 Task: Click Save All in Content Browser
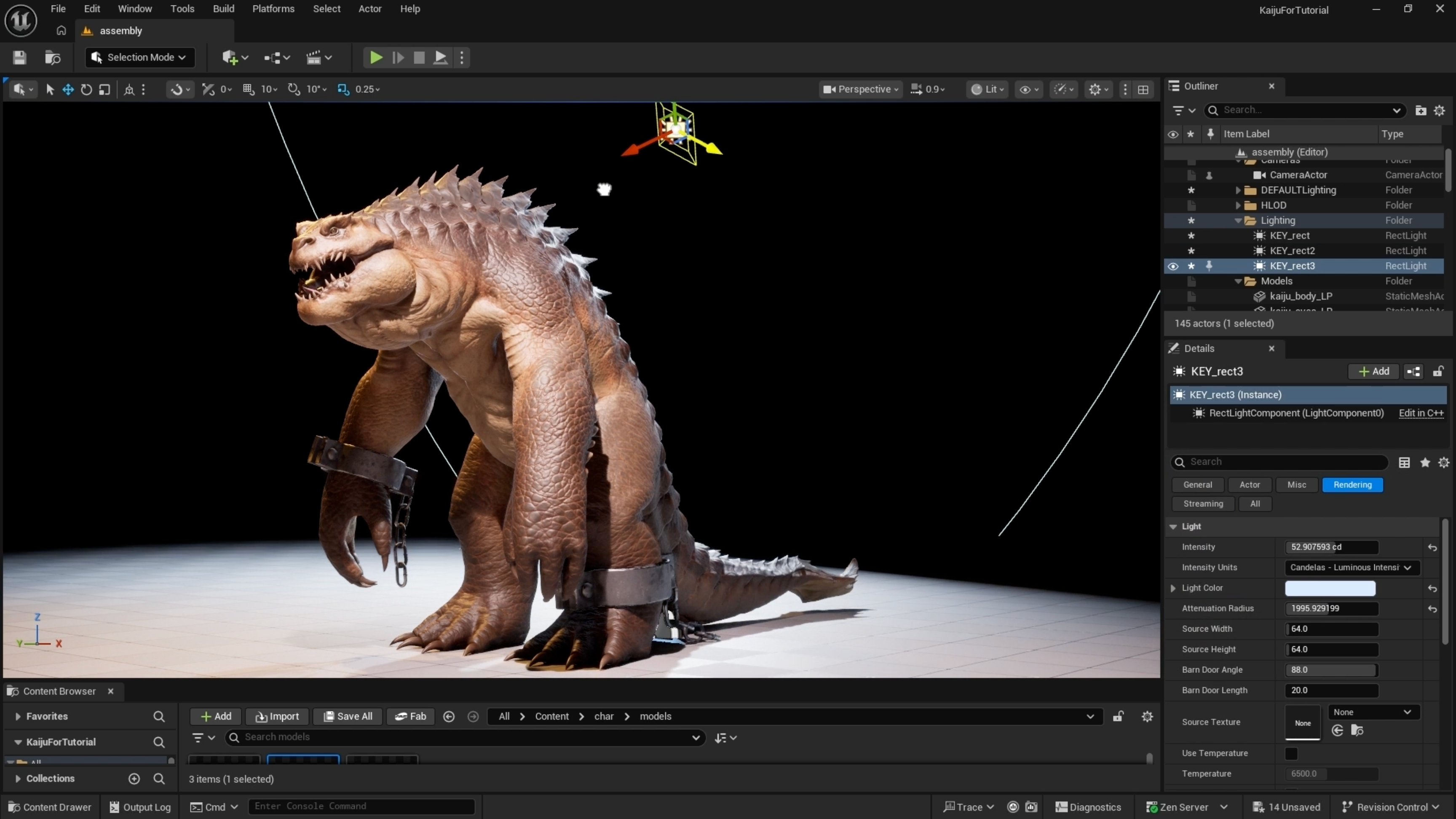coord(347,717)
